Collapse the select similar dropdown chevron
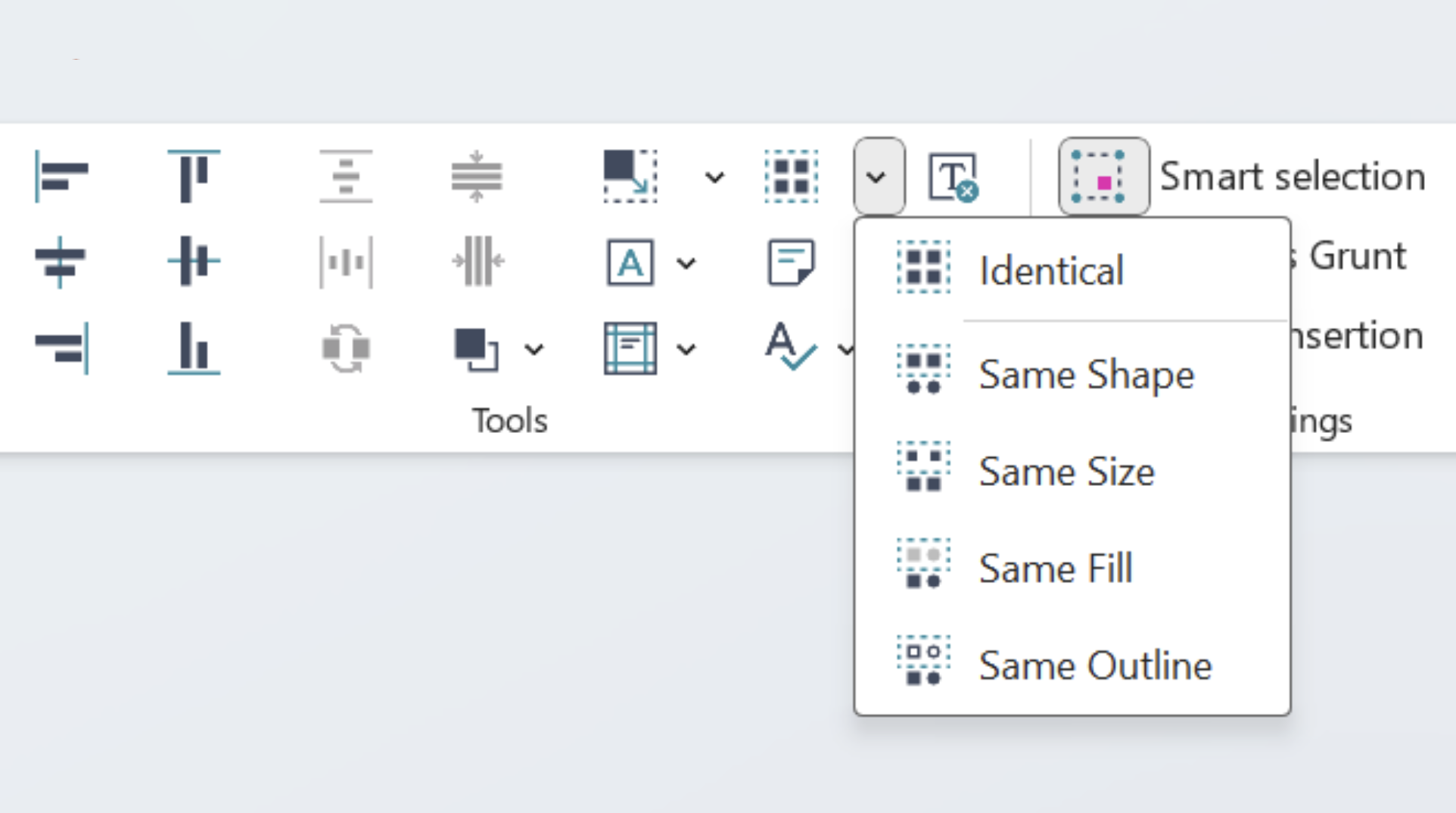 pyautogui.click(x=877, y=177)
